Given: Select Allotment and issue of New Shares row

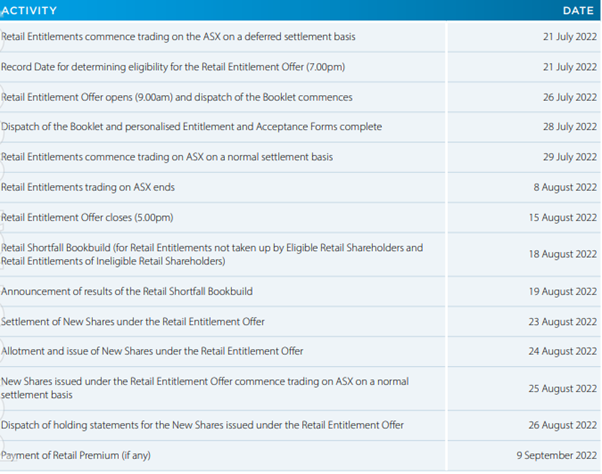Looking at the screenshot, I should point(152,351).
